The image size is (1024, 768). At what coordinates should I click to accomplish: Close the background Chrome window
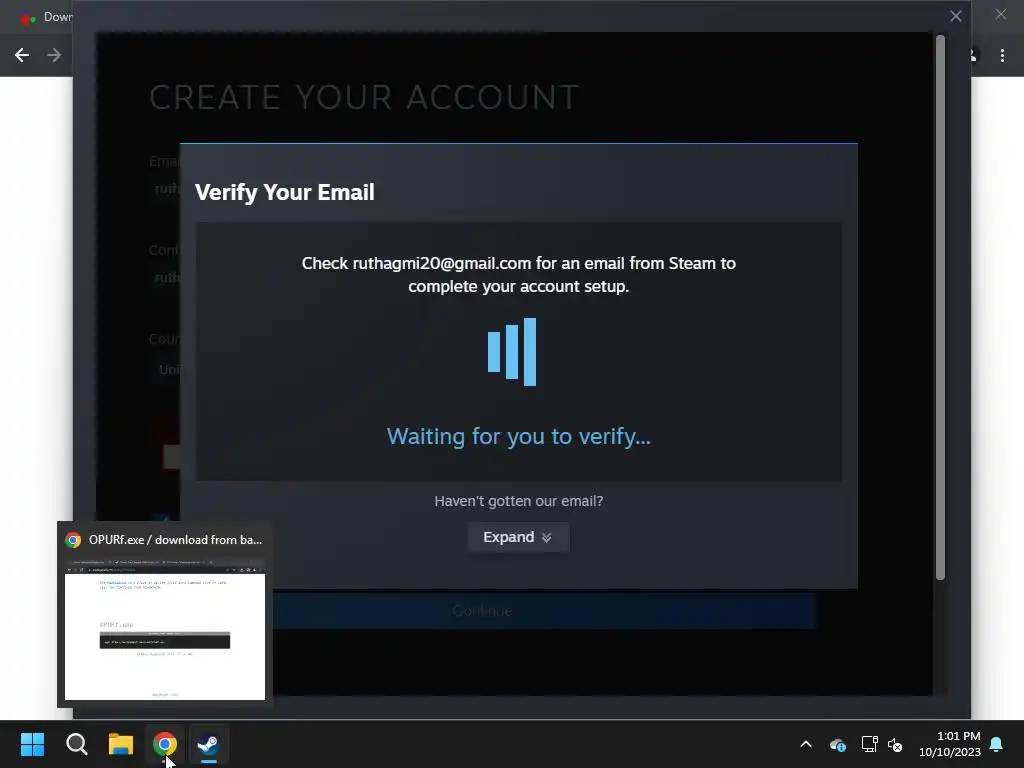[1001, 14]
